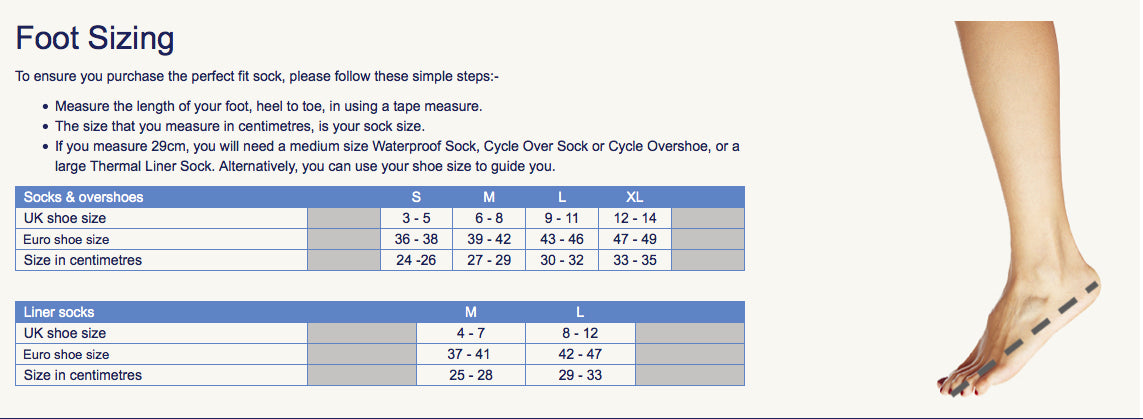Select the "30 - 32" centimetres cell
Image resolution: width=1143 pixels, height=419 pixels.
(561, 260)
